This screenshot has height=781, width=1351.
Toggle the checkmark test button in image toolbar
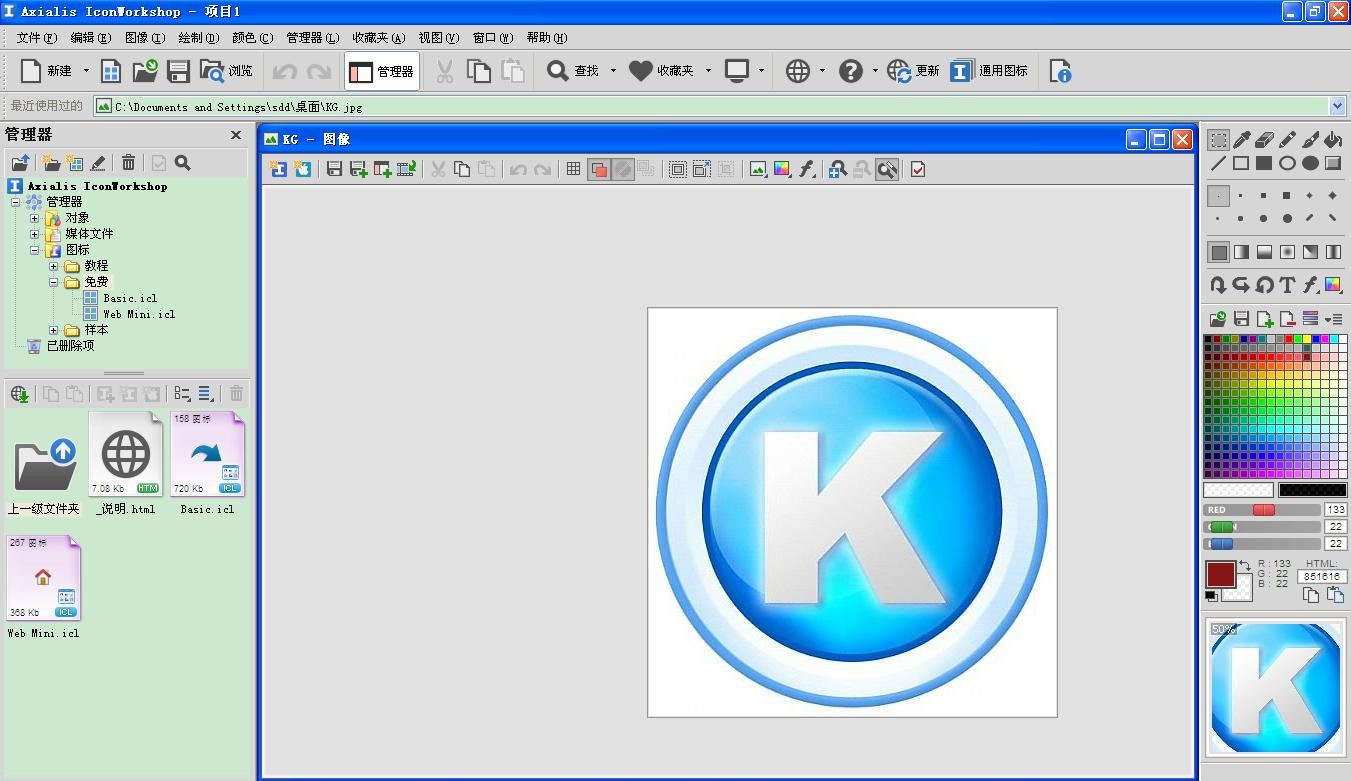tap(918, 169)
